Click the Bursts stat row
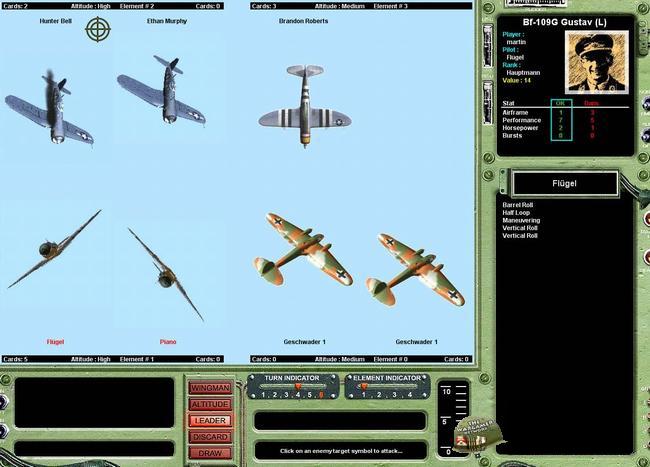Viewport: 650px width, 467px height. [x=565, y=136]
